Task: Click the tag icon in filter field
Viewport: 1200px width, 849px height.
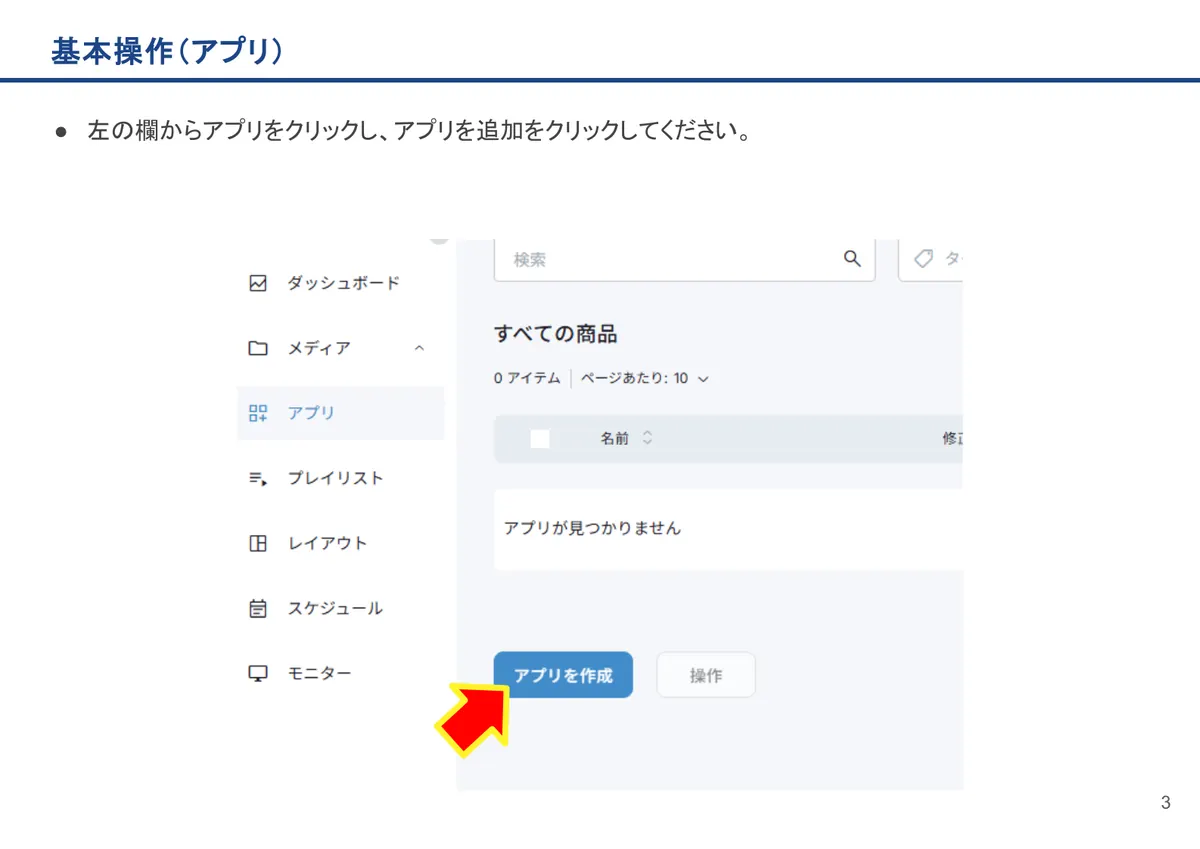Action: pyautogui.click(x=924, y=259)
